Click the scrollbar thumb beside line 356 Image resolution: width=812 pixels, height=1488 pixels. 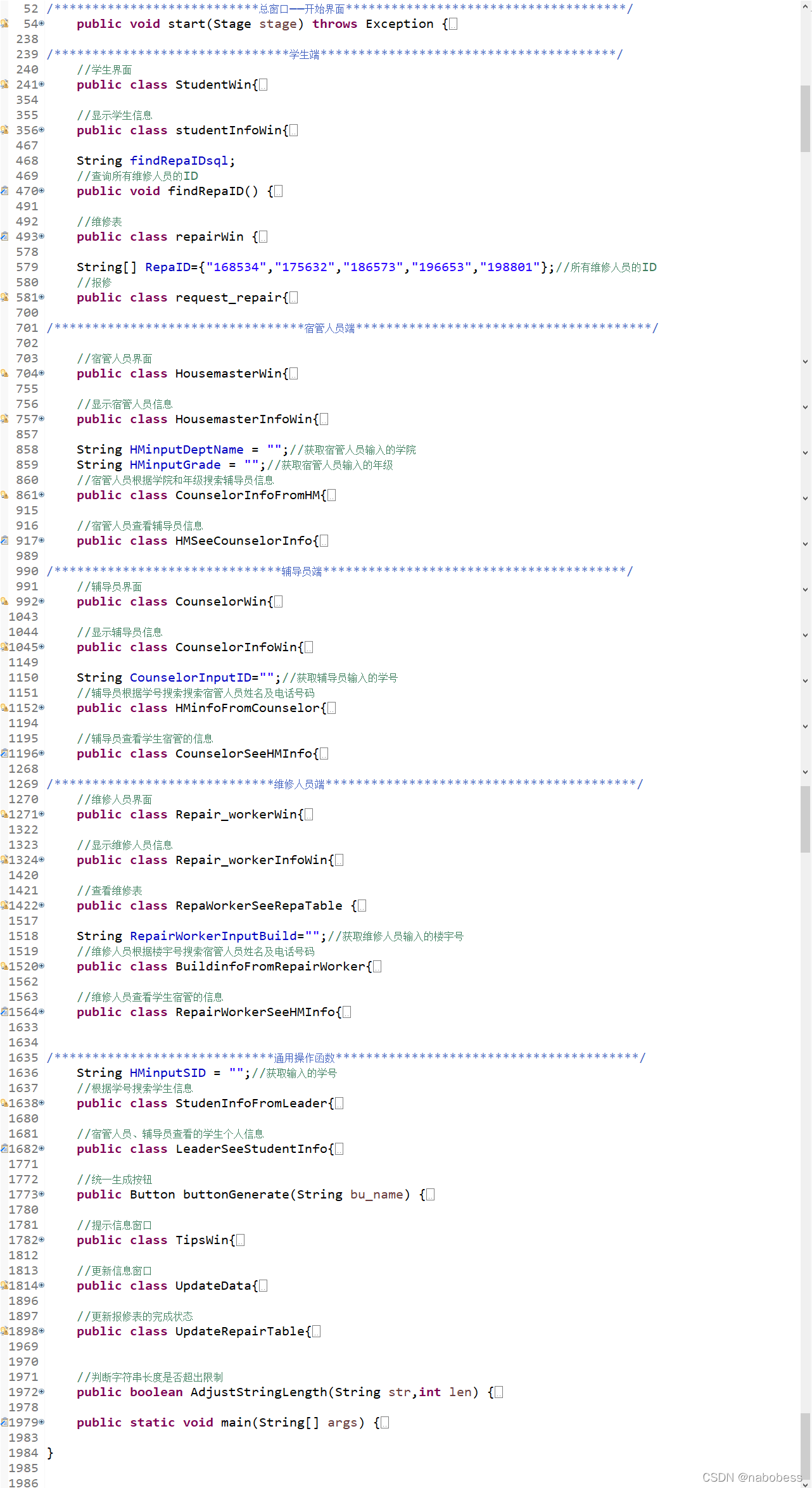pos(805,119)
